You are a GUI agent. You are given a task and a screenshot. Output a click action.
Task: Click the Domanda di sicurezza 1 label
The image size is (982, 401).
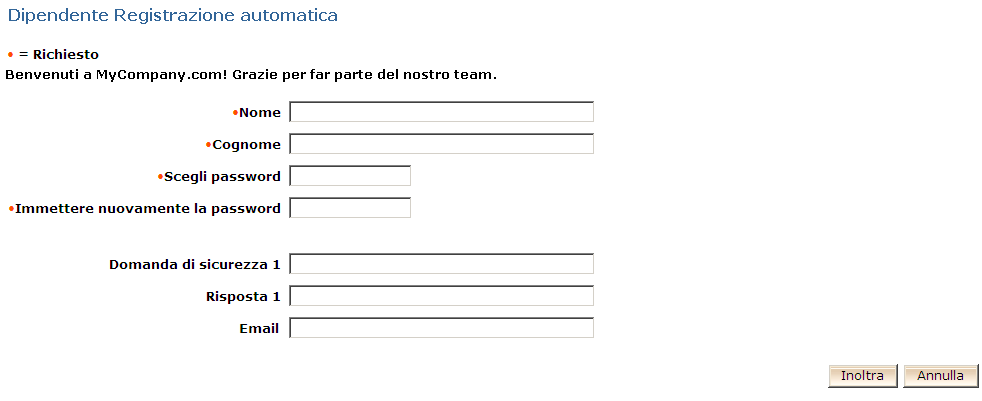pyautogui.click(x=194, y=265)
